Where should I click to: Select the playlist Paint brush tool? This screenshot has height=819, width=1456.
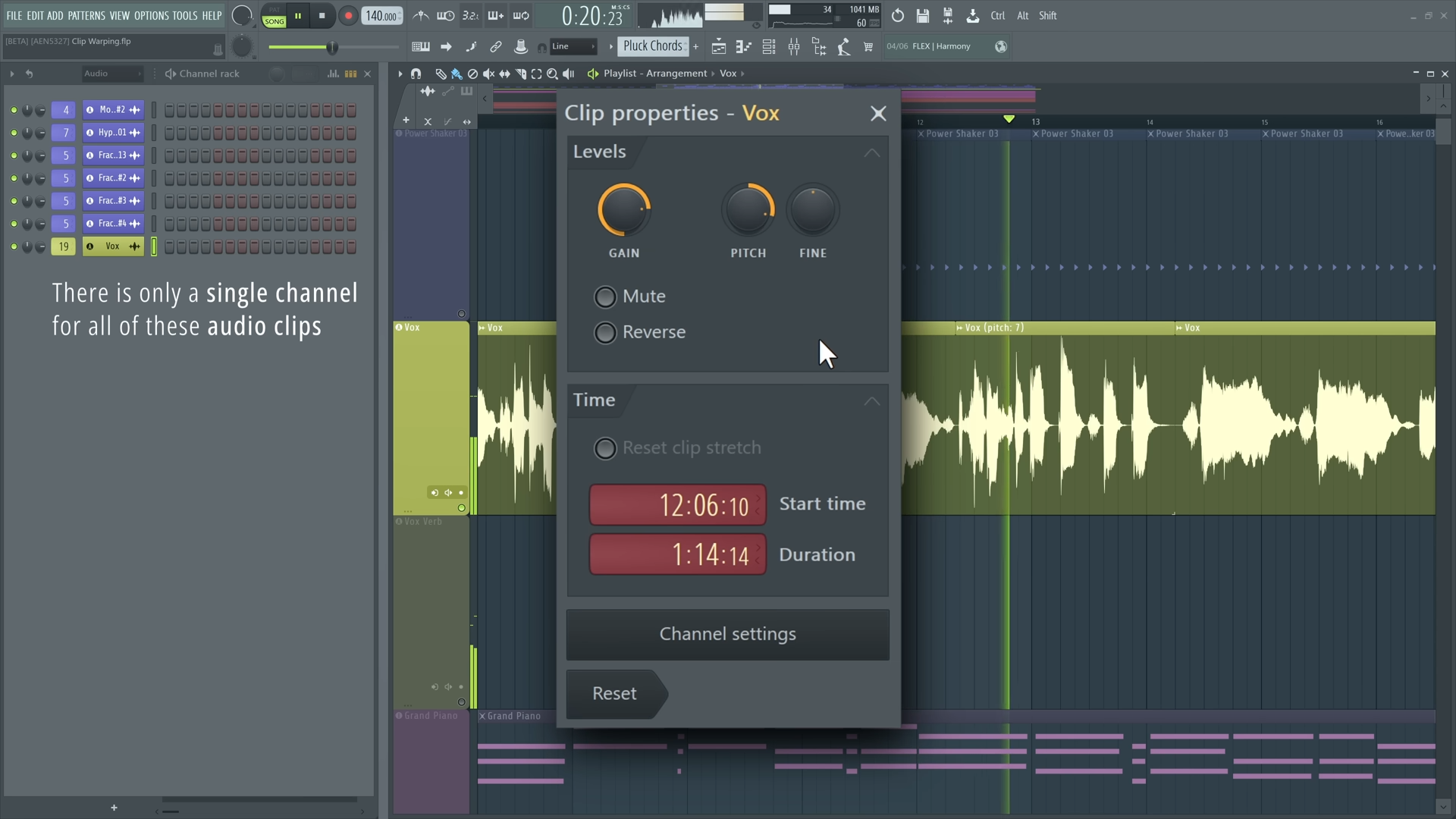457,74
